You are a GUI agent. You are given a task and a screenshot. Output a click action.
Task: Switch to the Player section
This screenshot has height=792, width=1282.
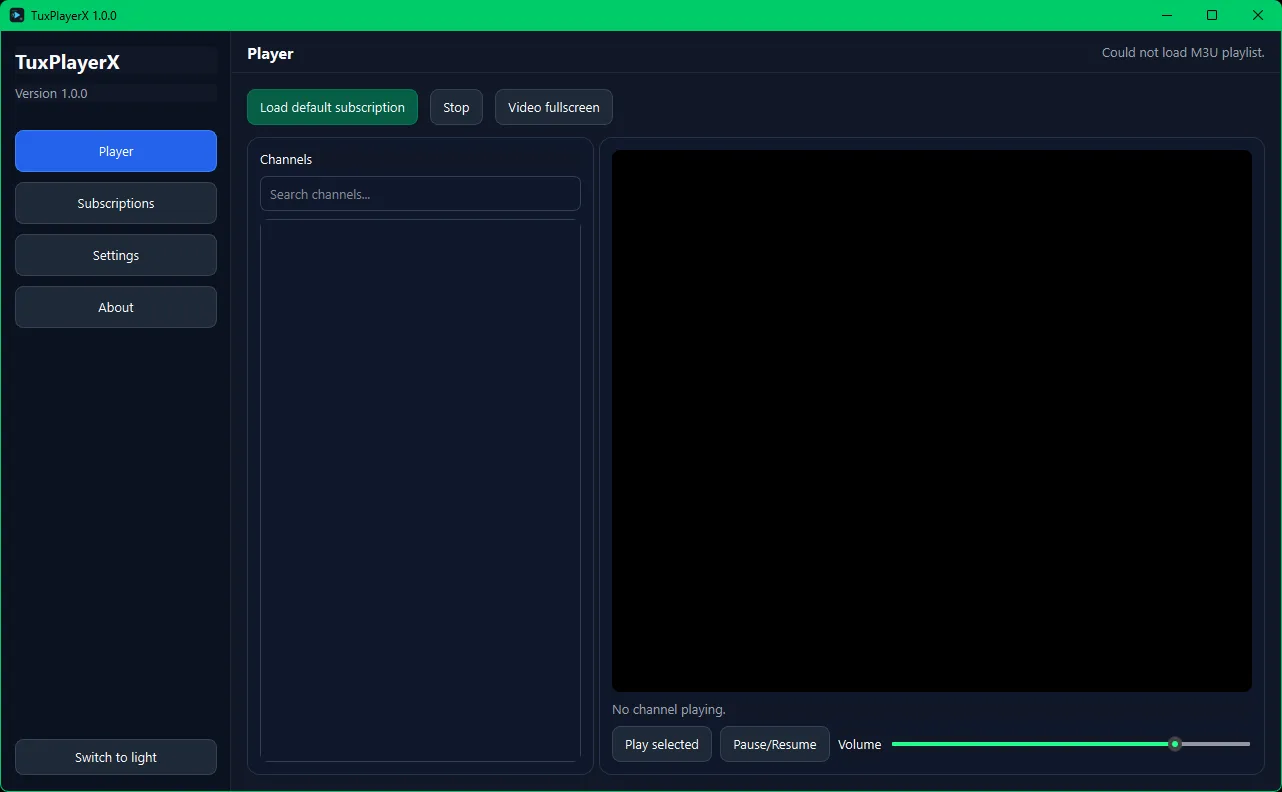[116, 151]
